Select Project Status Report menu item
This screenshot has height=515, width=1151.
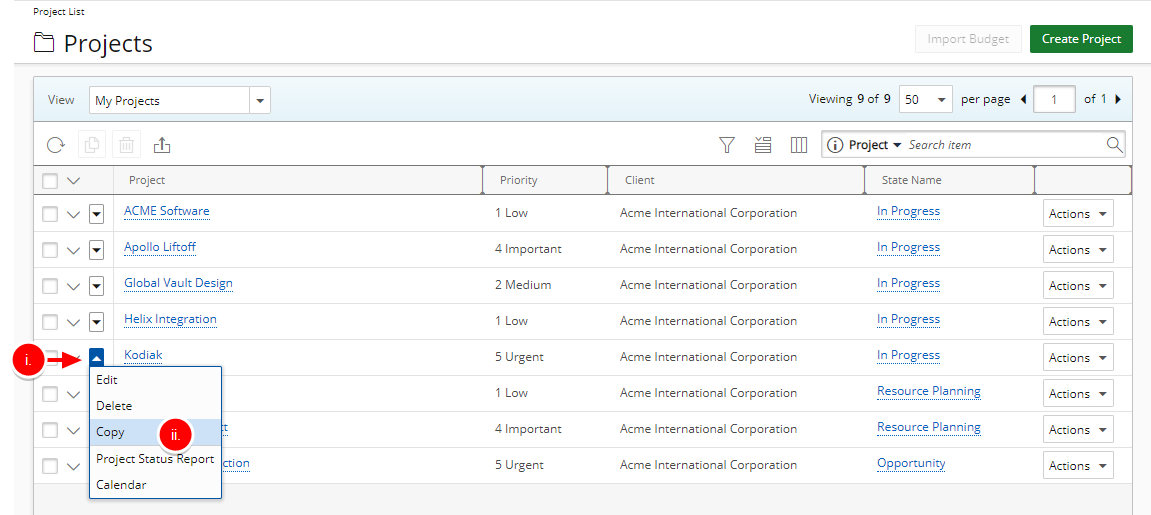click(x=155, y=459)
